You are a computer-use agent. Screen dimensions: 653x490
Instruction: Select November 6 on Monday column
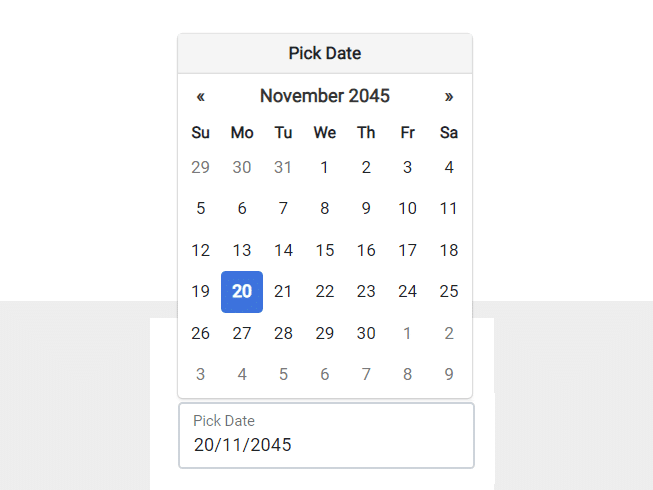[242, 209]
